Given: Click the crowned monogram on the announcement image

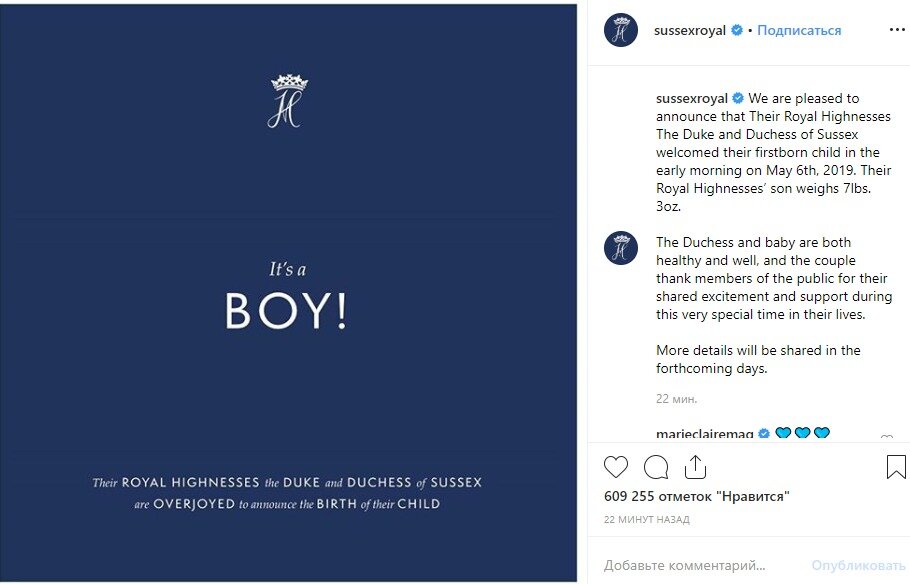Looking at the screenshot, I should tap(288, 100).
